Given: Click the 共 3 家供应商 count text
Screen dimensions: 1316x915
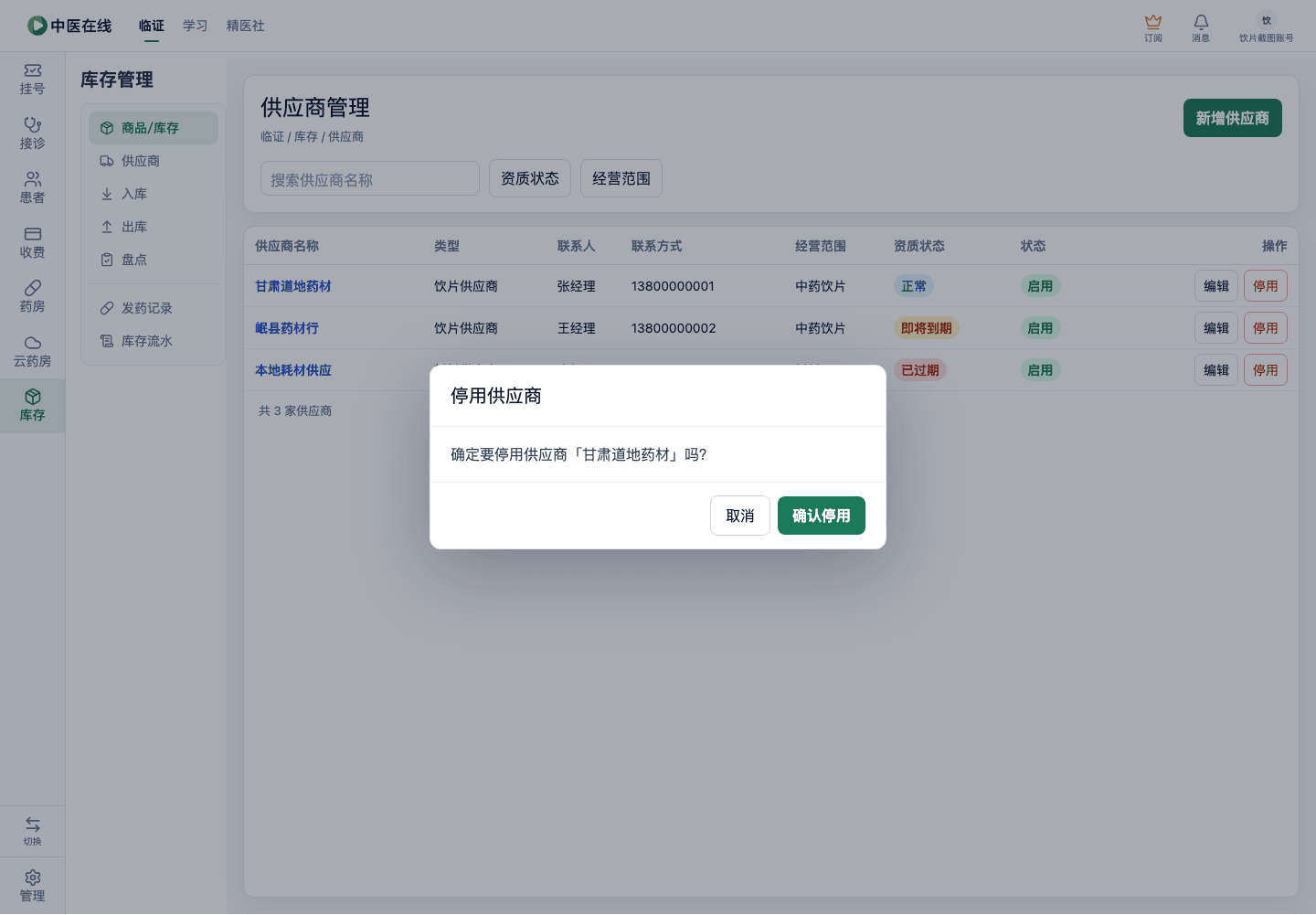Looking at the screenshot, I should point(295,411).
